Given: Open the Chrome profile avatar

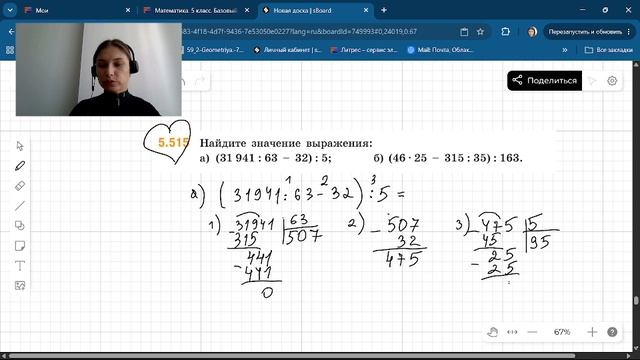Looking at the screenshot, I should [x=532, y=31].
